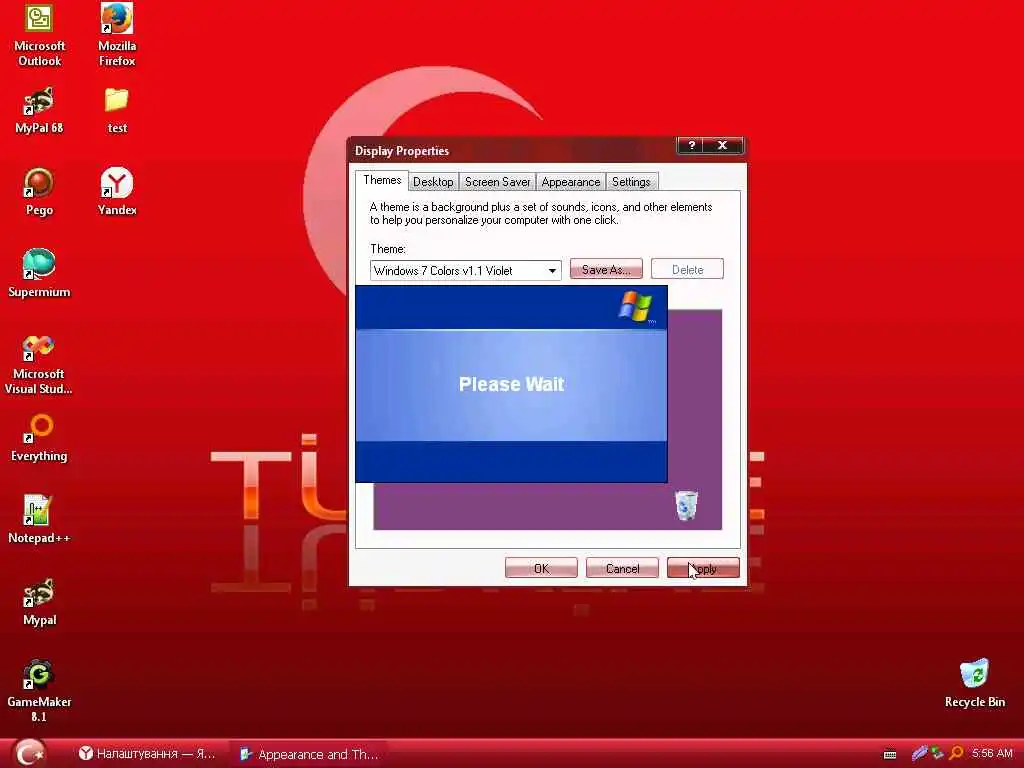Screen dimensions: 1024x768
Task: Open the Screen Saver tab
Action: (x=497, y=182)
